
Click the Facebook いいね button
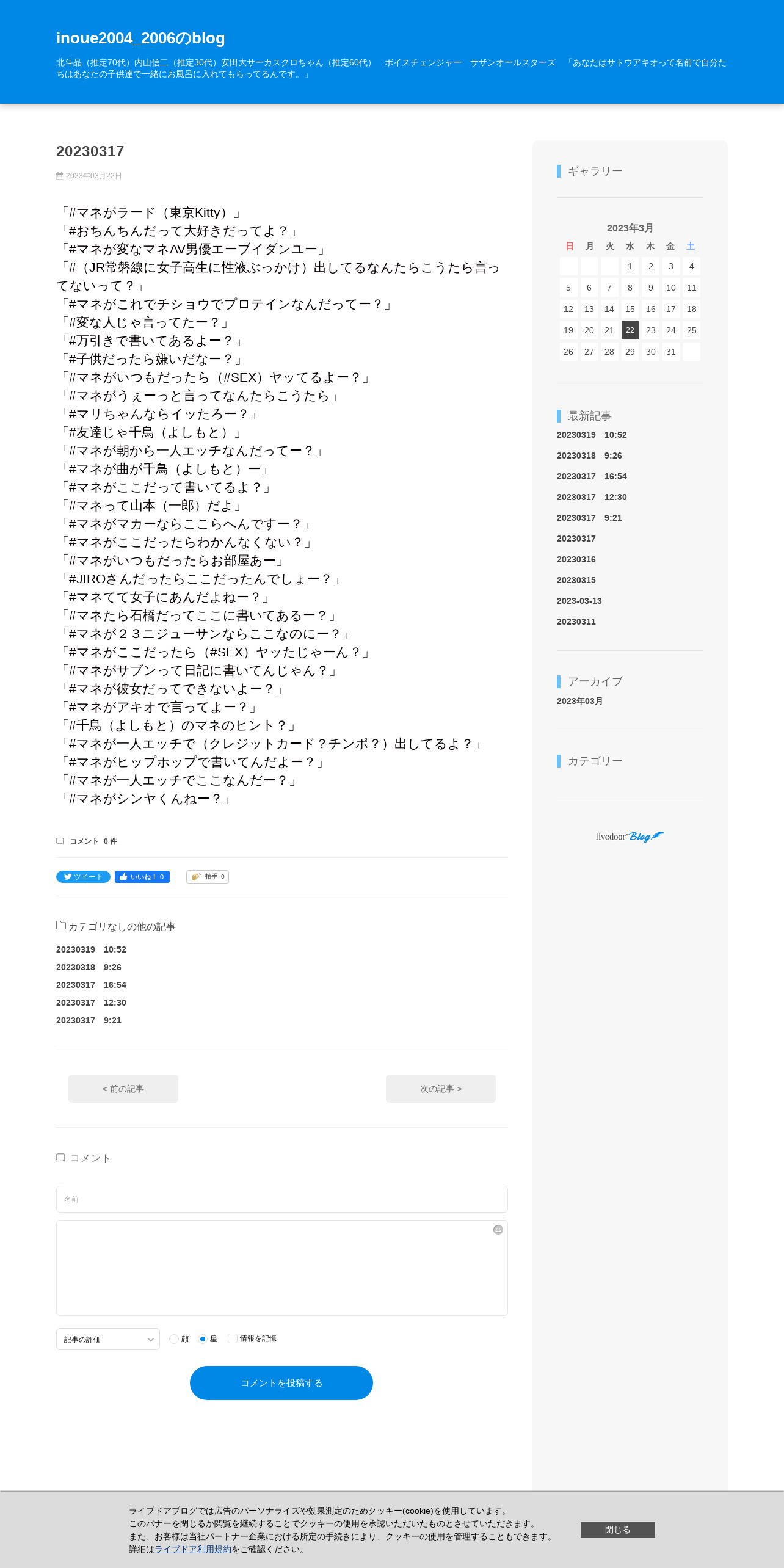tap(142, 877)
